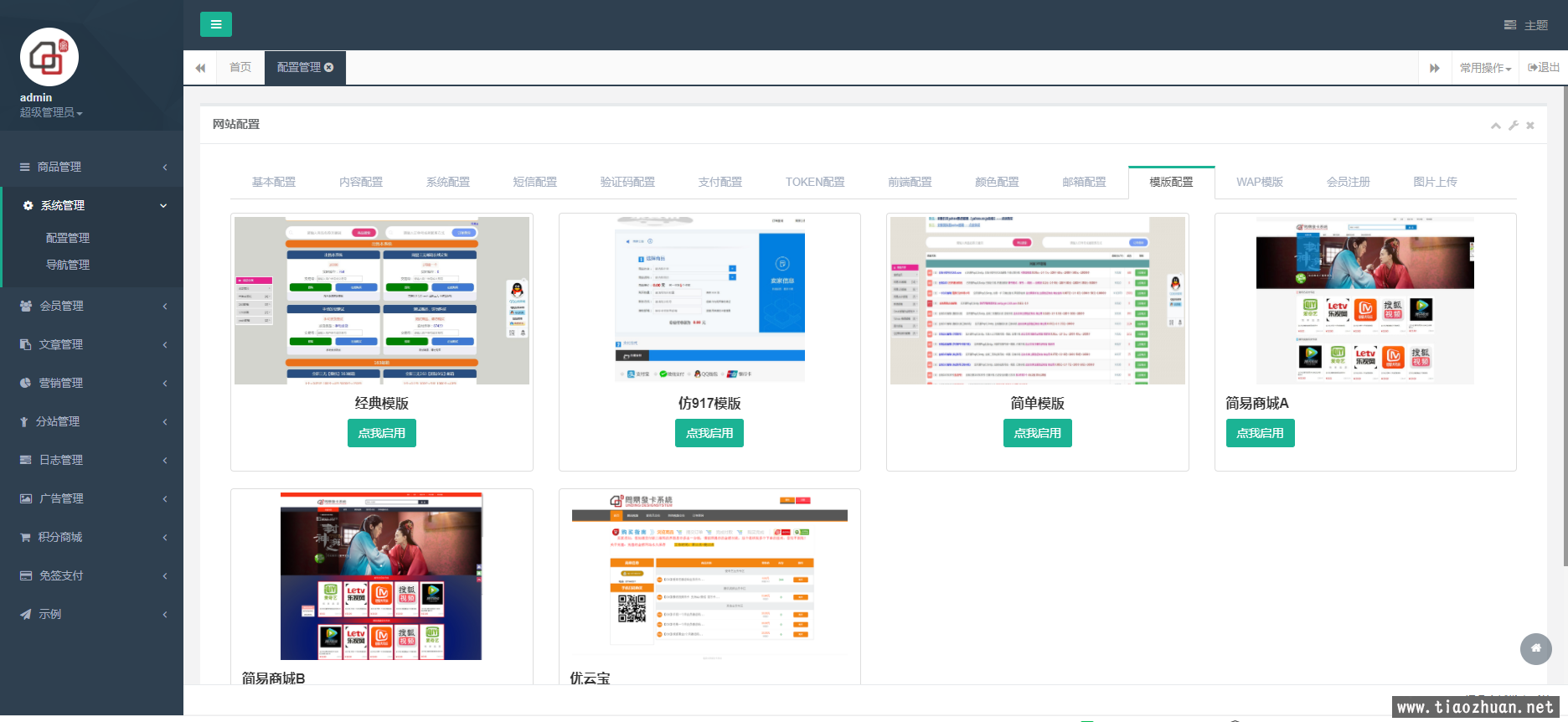Screen dimensions: 1568x722
Task: Click the 积分商城 cart icon
Action: click(x=25, y=537)
